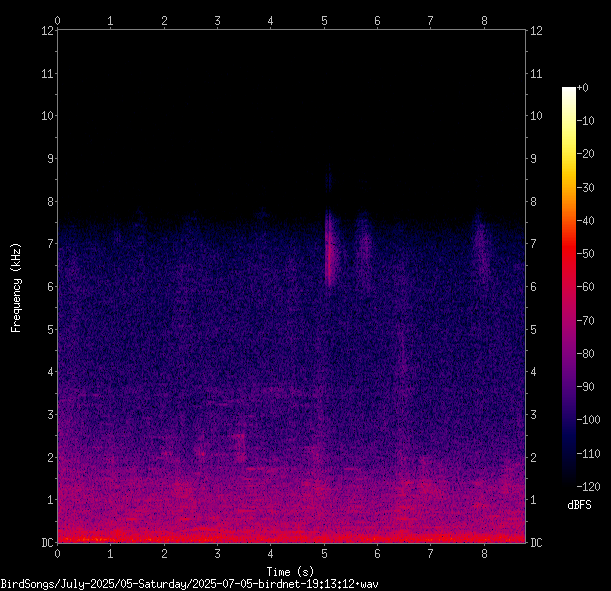
Task: Click the bottom time axis 4 label
Action: [x=271, y=553]
